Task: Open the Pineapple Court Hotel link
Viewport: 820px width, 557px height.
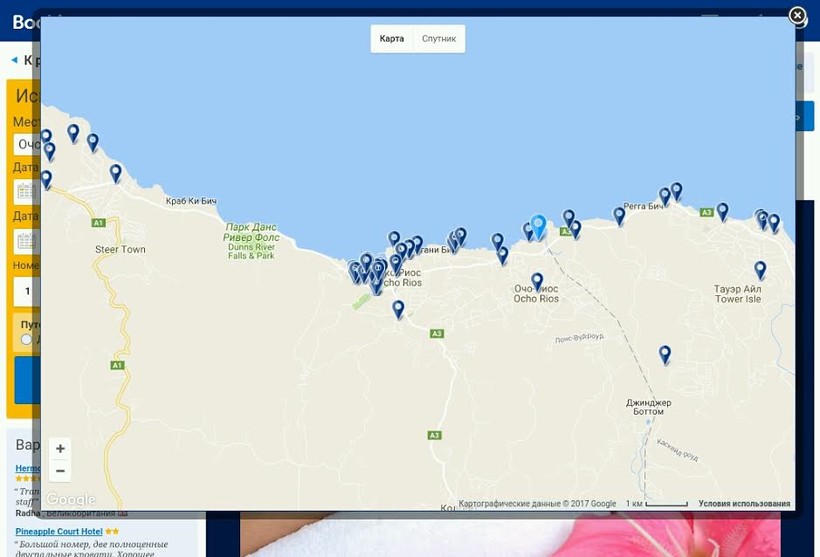Action: pos(59,531)
